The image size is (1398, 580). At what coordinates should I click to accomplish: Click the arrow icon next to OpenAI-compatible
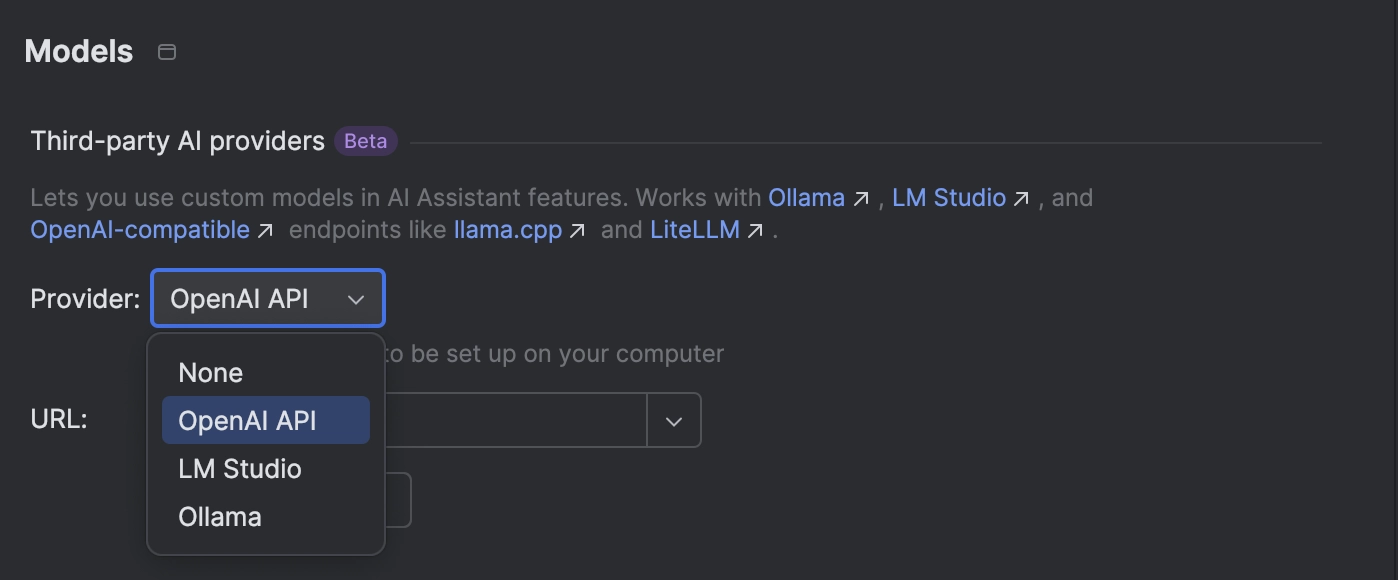[266, 230]
